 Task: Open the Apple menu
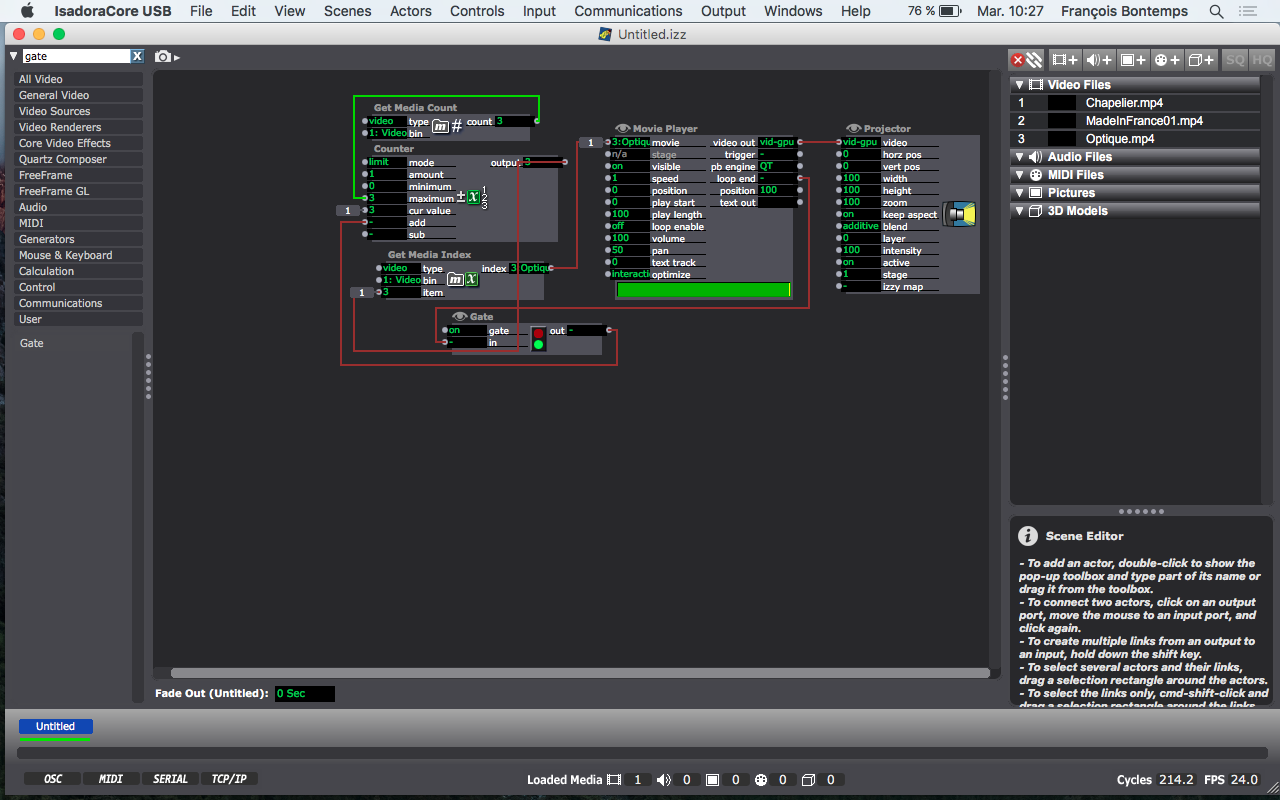point(27,11)
